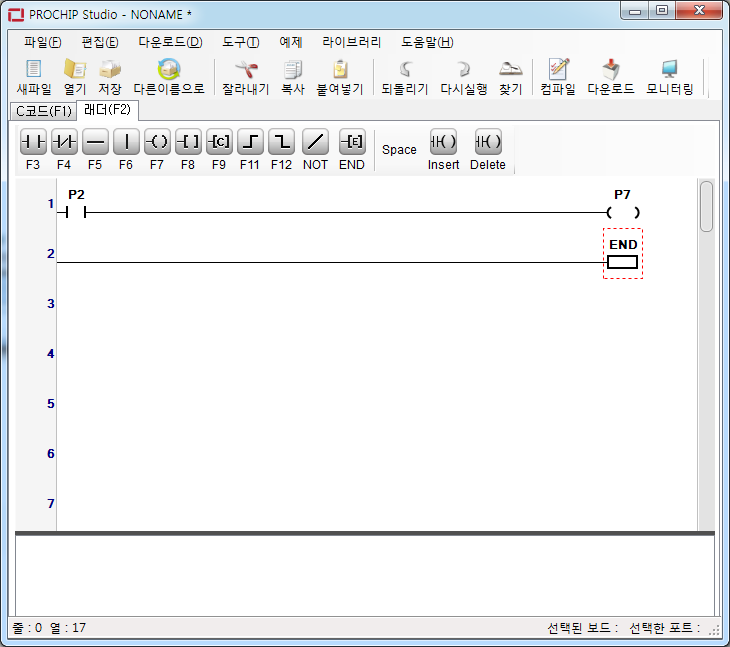This screenshot has width=730, height=647.
Task: Select rising edge F11 tool
Action: [x=250, y=142]
